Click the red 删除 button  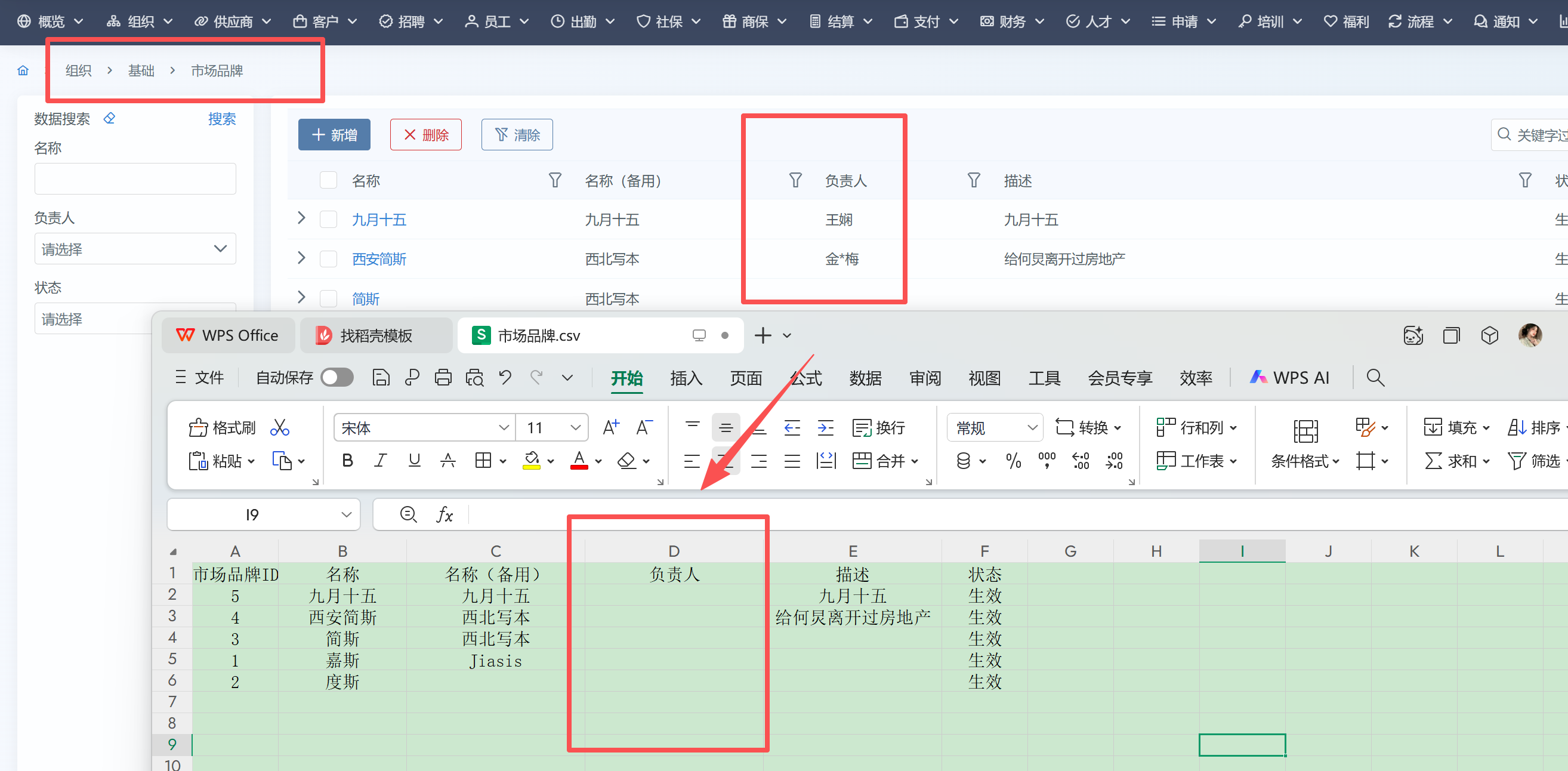coord(425,135)
